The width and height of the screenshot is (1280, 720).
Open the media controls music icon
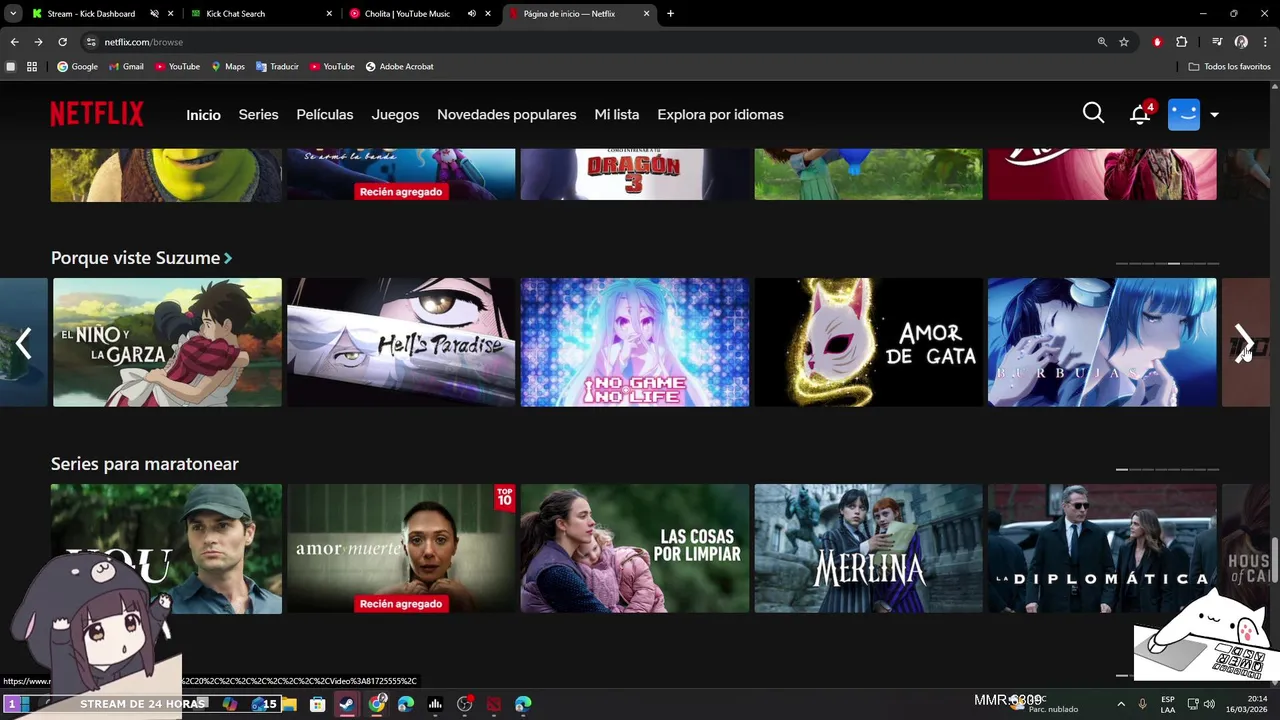tap(1217, 42)
